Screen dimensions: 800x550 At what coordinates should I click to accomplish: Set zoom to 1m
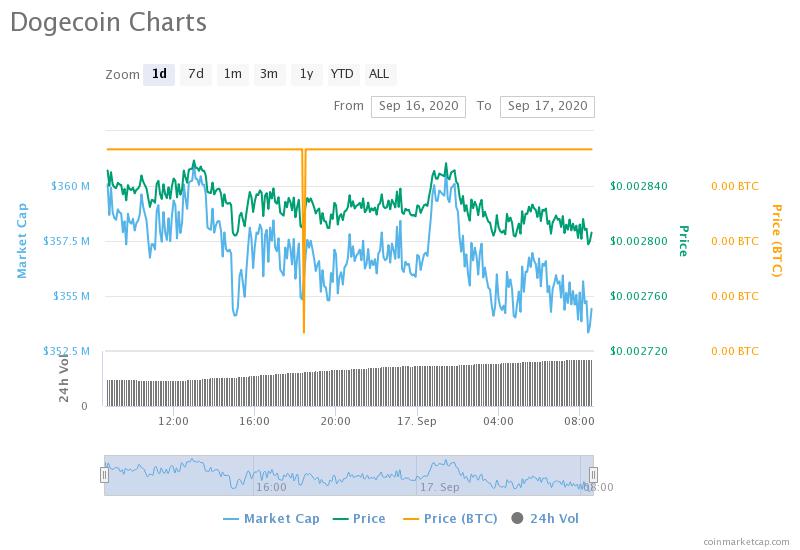pos(233,74)
